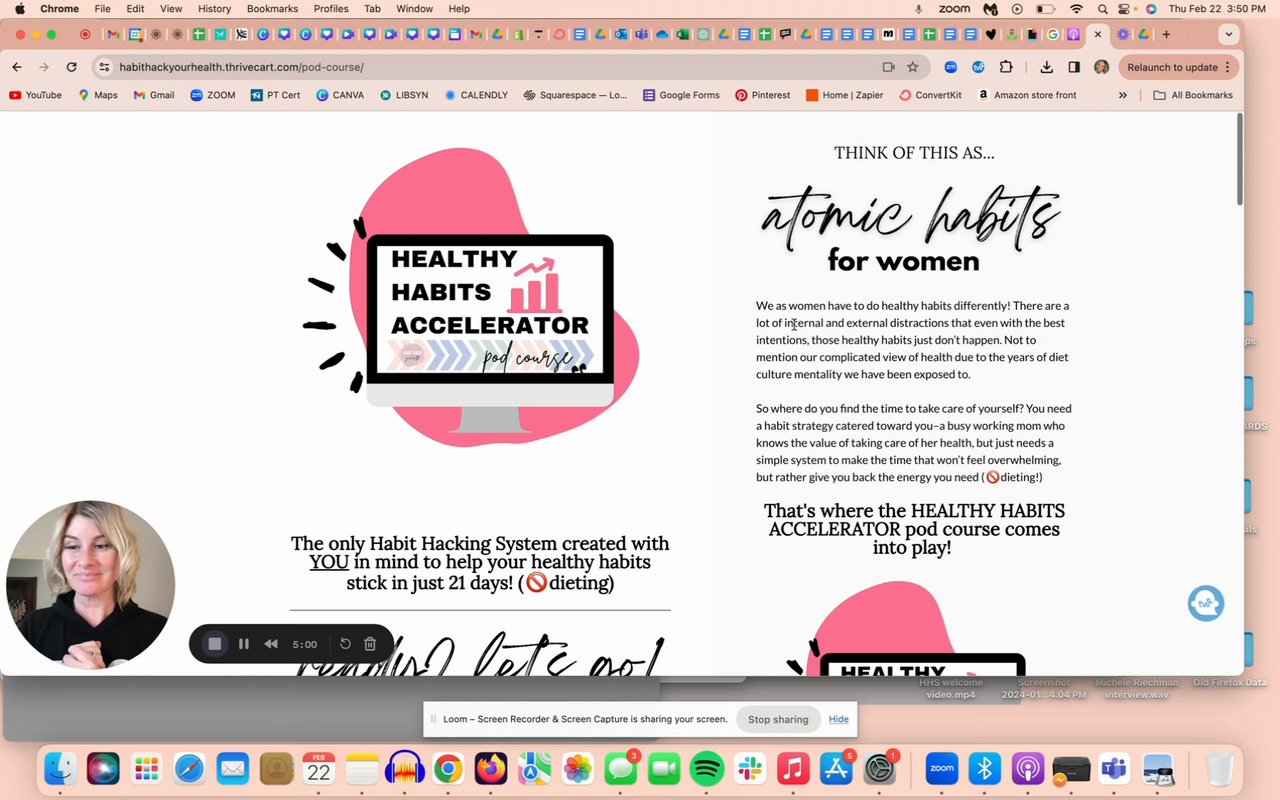Open the Squarespace bookmark
The height and width of the screenshot is (800, 1280).
pos(574,95)
